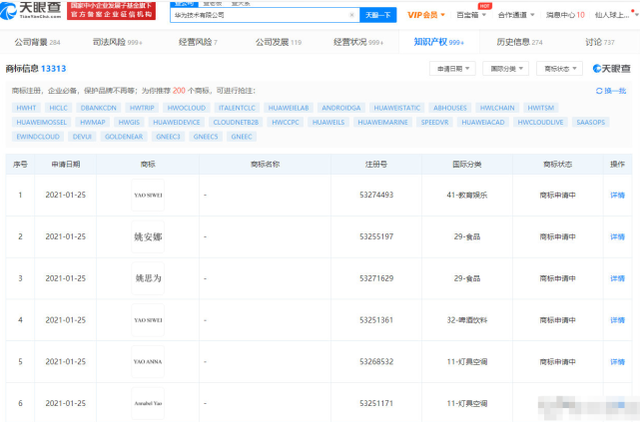Image resolution: width=640 pixels, height=422 pixels.
Task: Click the 32-啤酒饮料 classification cell
Action: tap(467, 320)
